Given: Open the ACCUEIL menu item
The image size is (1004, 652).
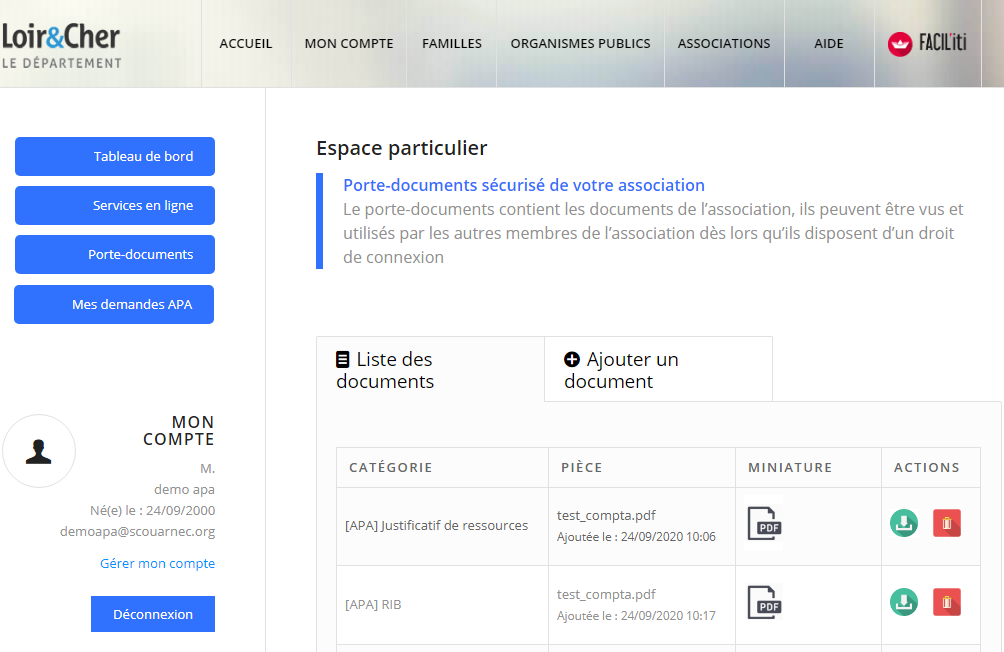Looking at the screenshot, I should coord(246,44).
